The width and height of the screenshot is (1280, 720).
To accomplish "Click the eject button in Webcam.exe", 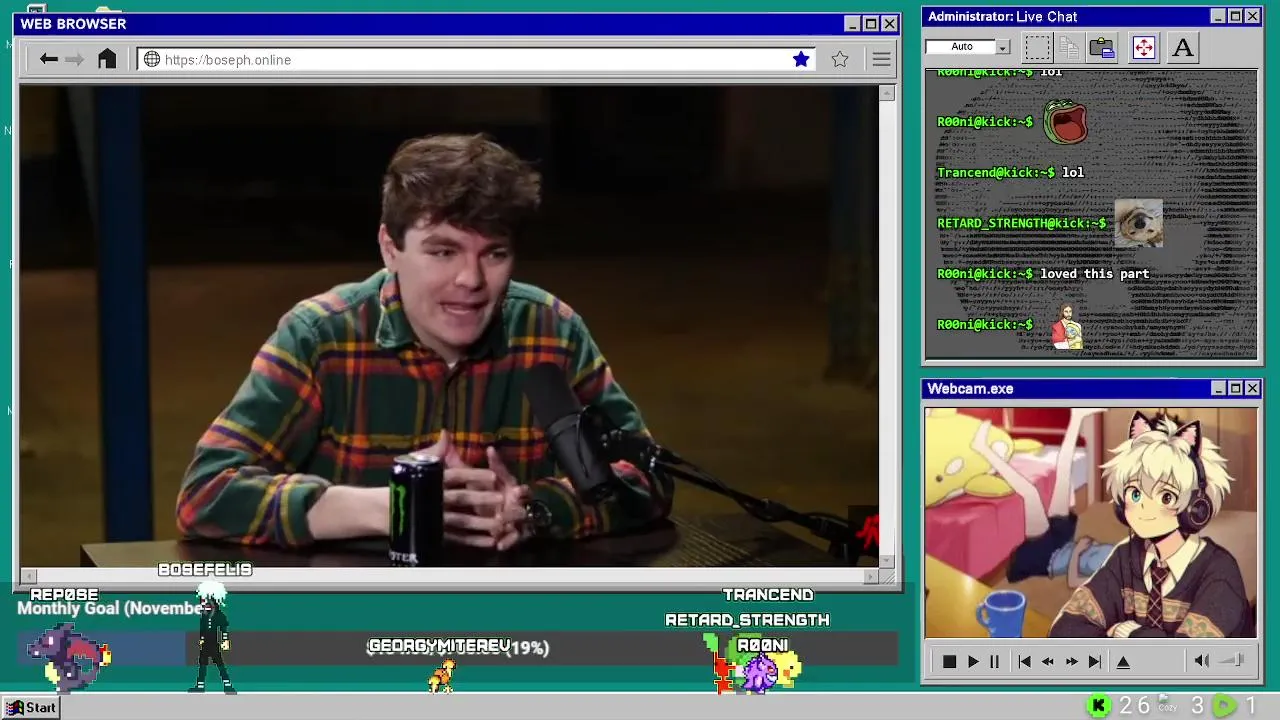I will click(x=1123, y=661).
